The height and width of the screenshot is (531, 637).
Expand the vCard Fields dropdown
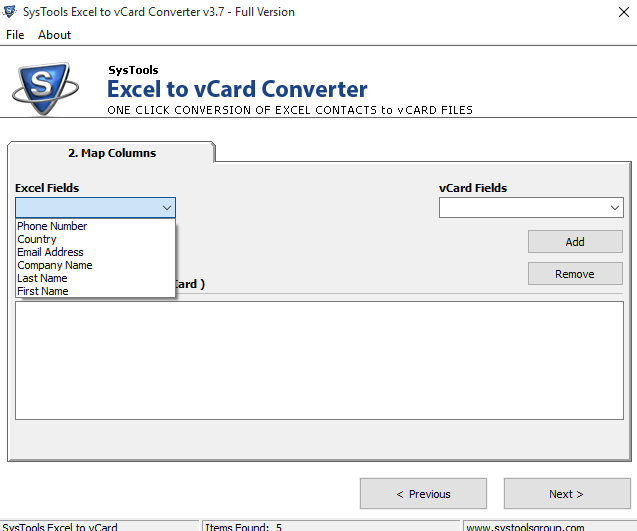[531, 208]
